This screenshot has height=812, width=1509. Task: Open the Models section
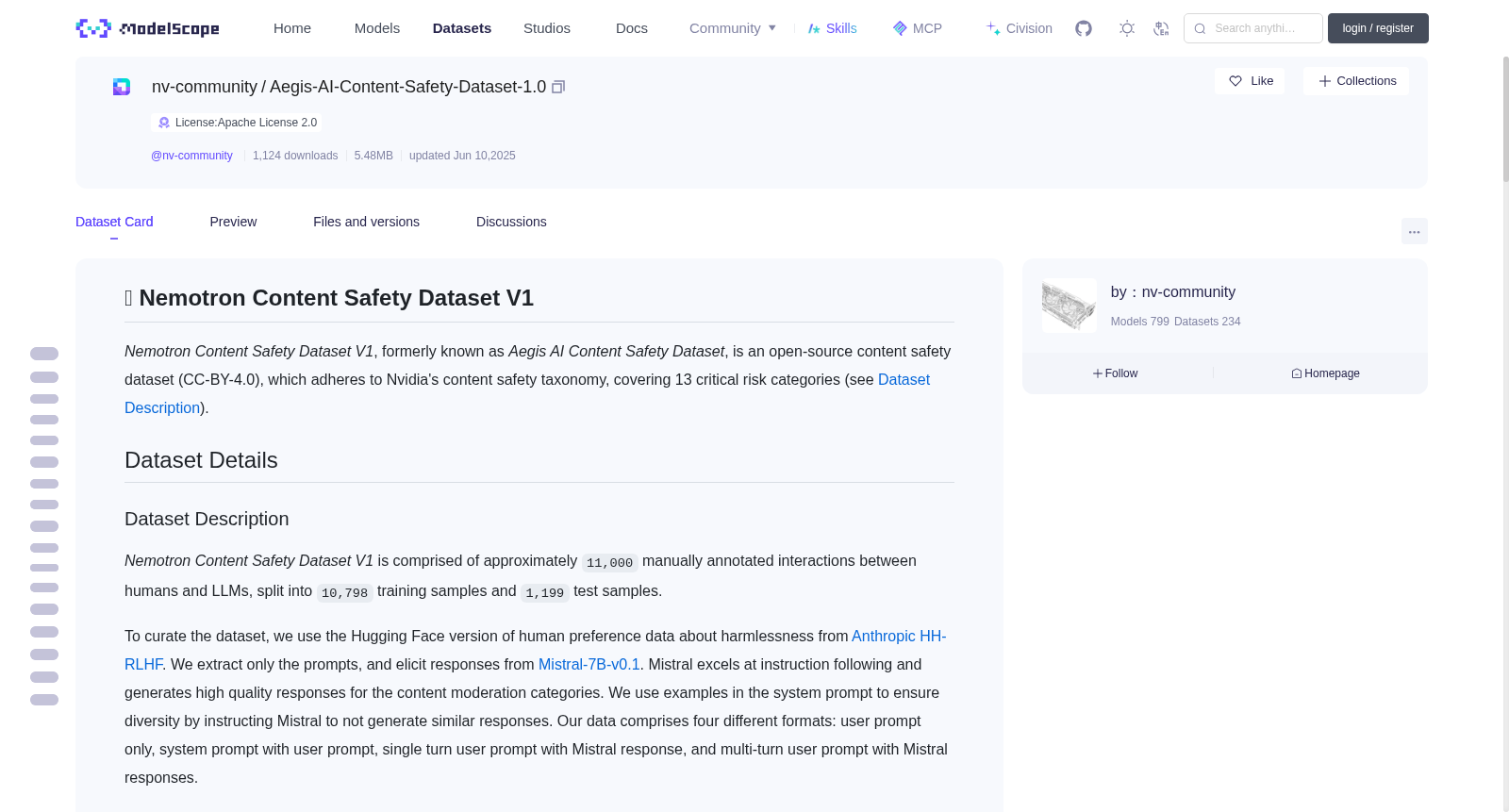tap(377, 28)
